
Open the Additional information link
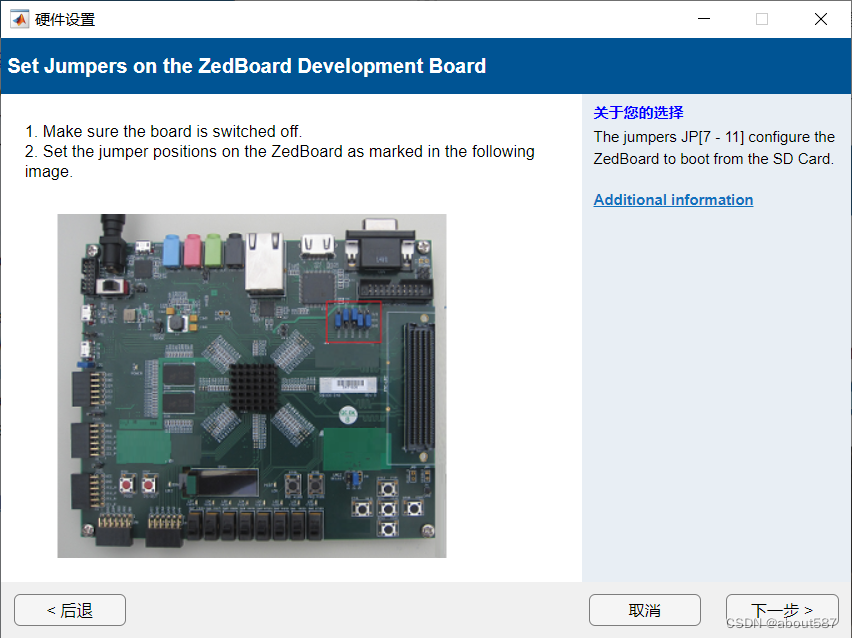pyautogui.click(x=673, y=200)
